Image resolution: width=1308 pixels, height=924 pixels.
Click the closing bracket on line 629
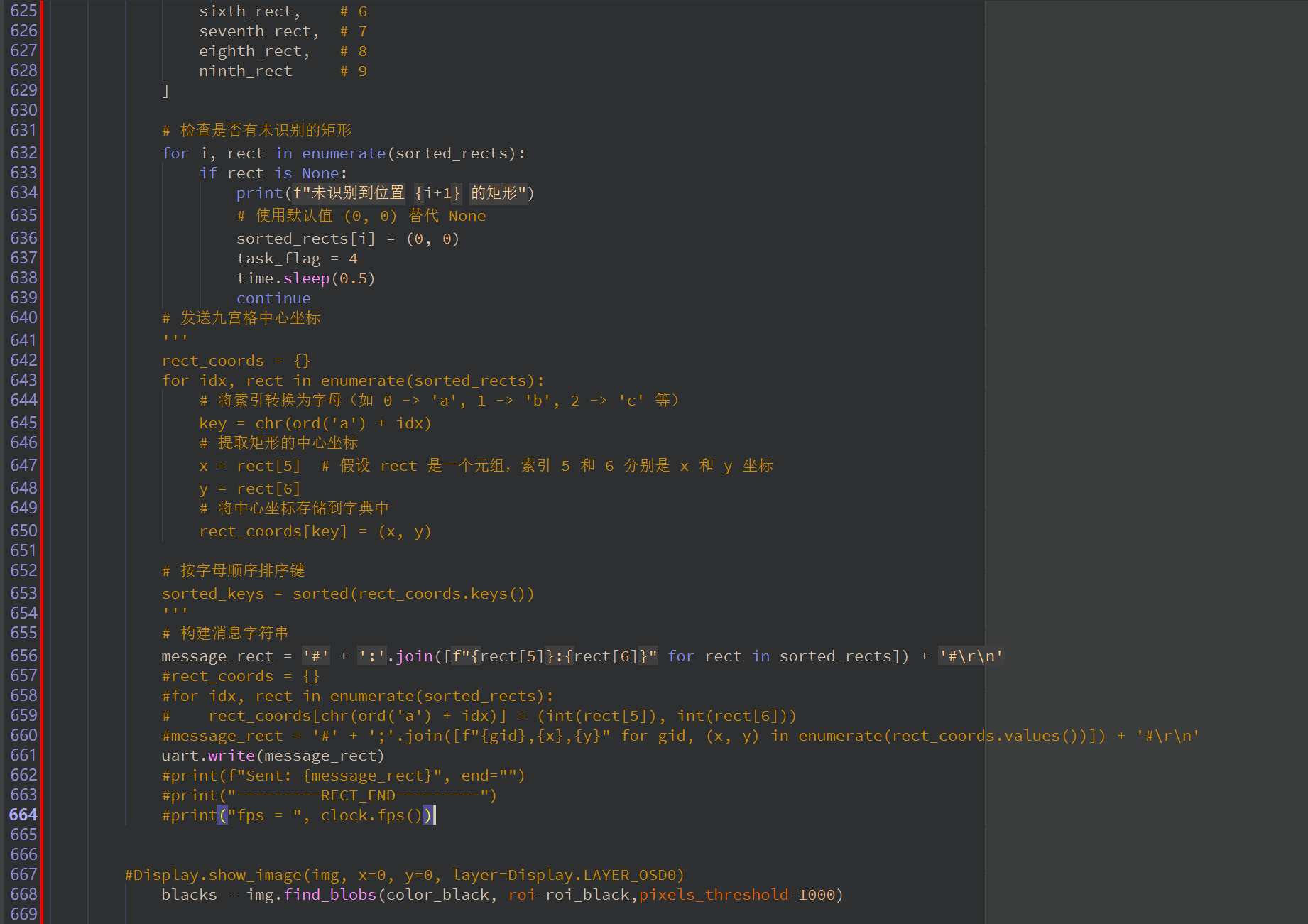pyautogui.click(x=165, y=91)
